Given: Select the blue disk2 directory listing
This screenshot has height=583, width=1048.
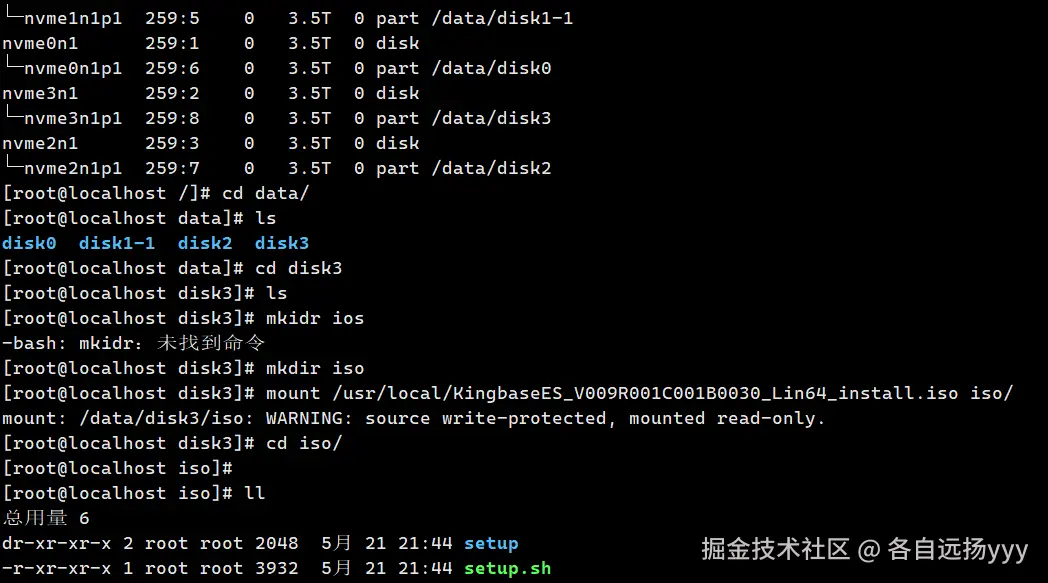Looking at the screenshot, I should tap(205, 243).
